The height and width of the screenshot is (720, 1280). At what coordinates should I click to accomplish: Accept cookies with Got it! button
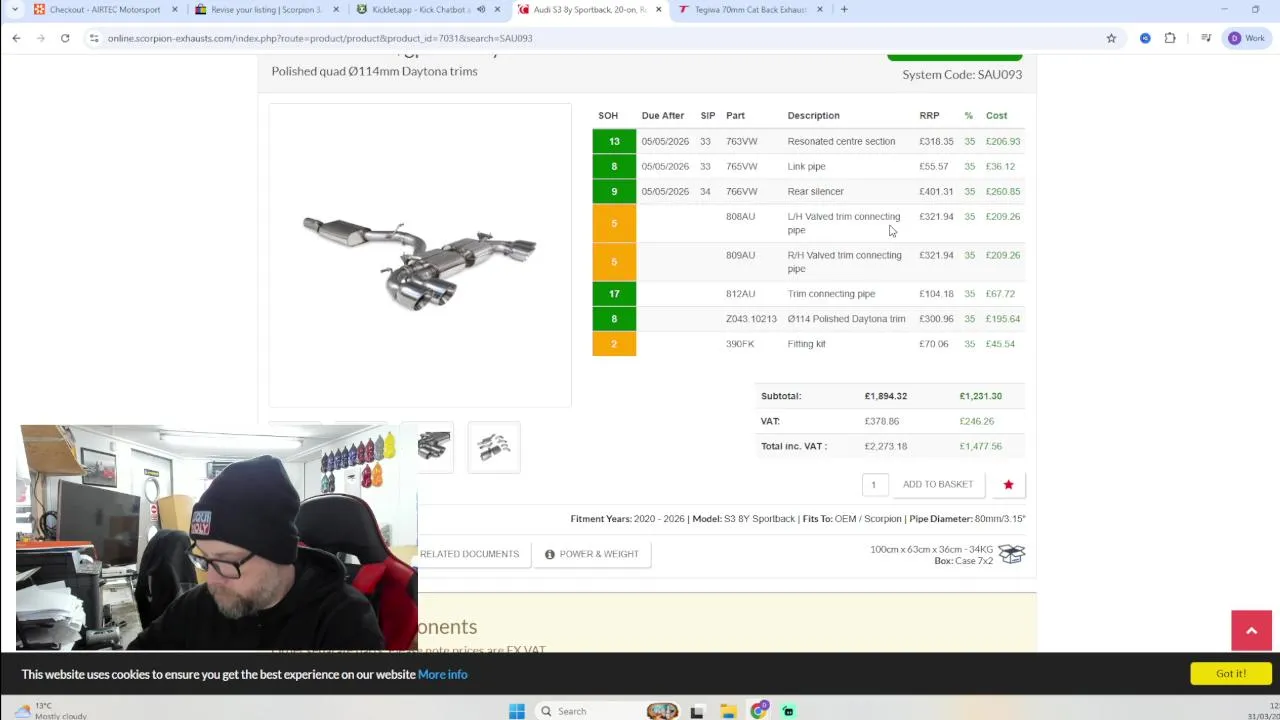point(1231,674)
